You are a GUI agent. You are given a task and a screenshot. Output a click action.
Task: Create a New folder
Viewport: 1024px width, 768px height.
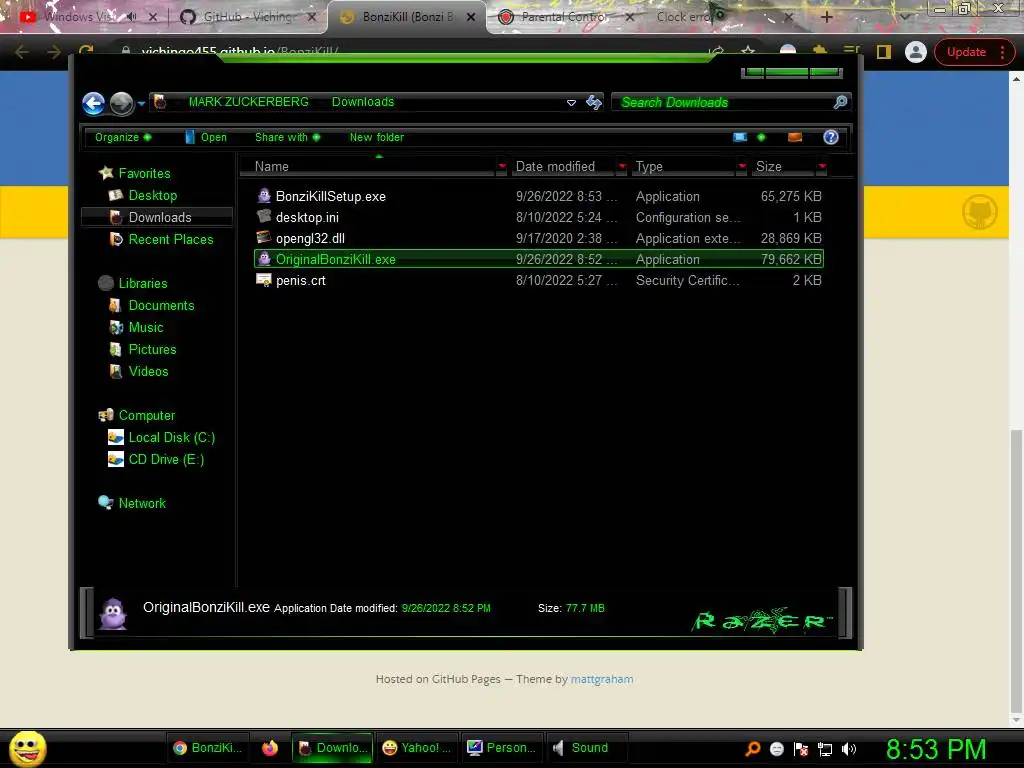(x=377, y=137)
